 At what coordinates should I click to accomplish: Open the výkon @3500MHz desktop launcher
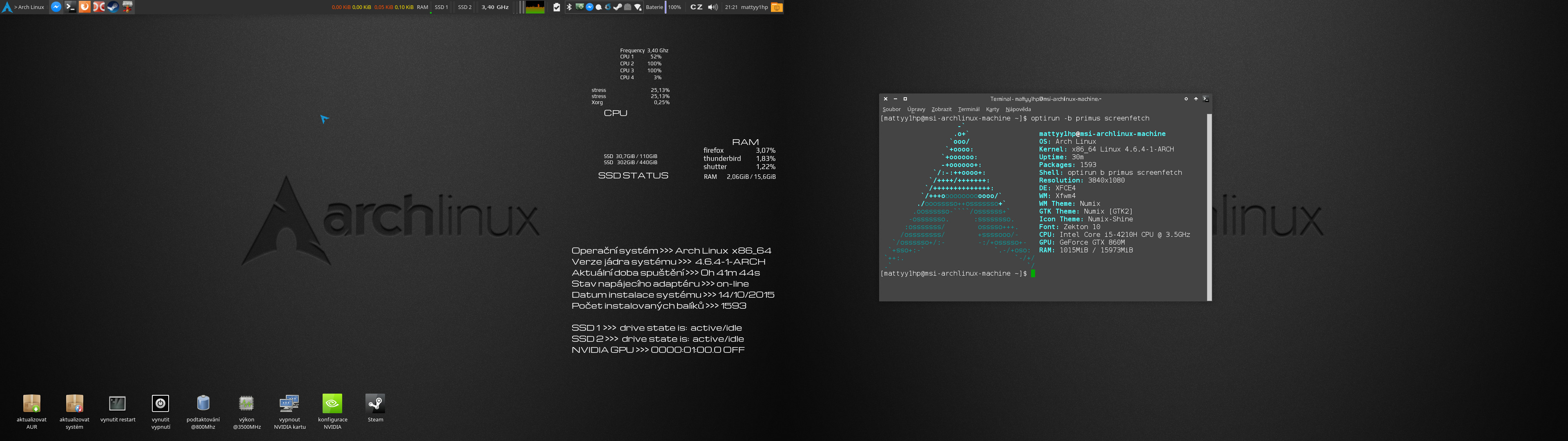coord(247,411)
